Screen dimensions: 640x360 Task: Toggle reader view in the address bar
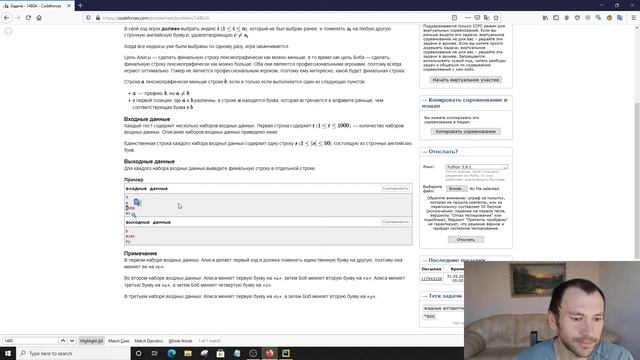(454, 18)
